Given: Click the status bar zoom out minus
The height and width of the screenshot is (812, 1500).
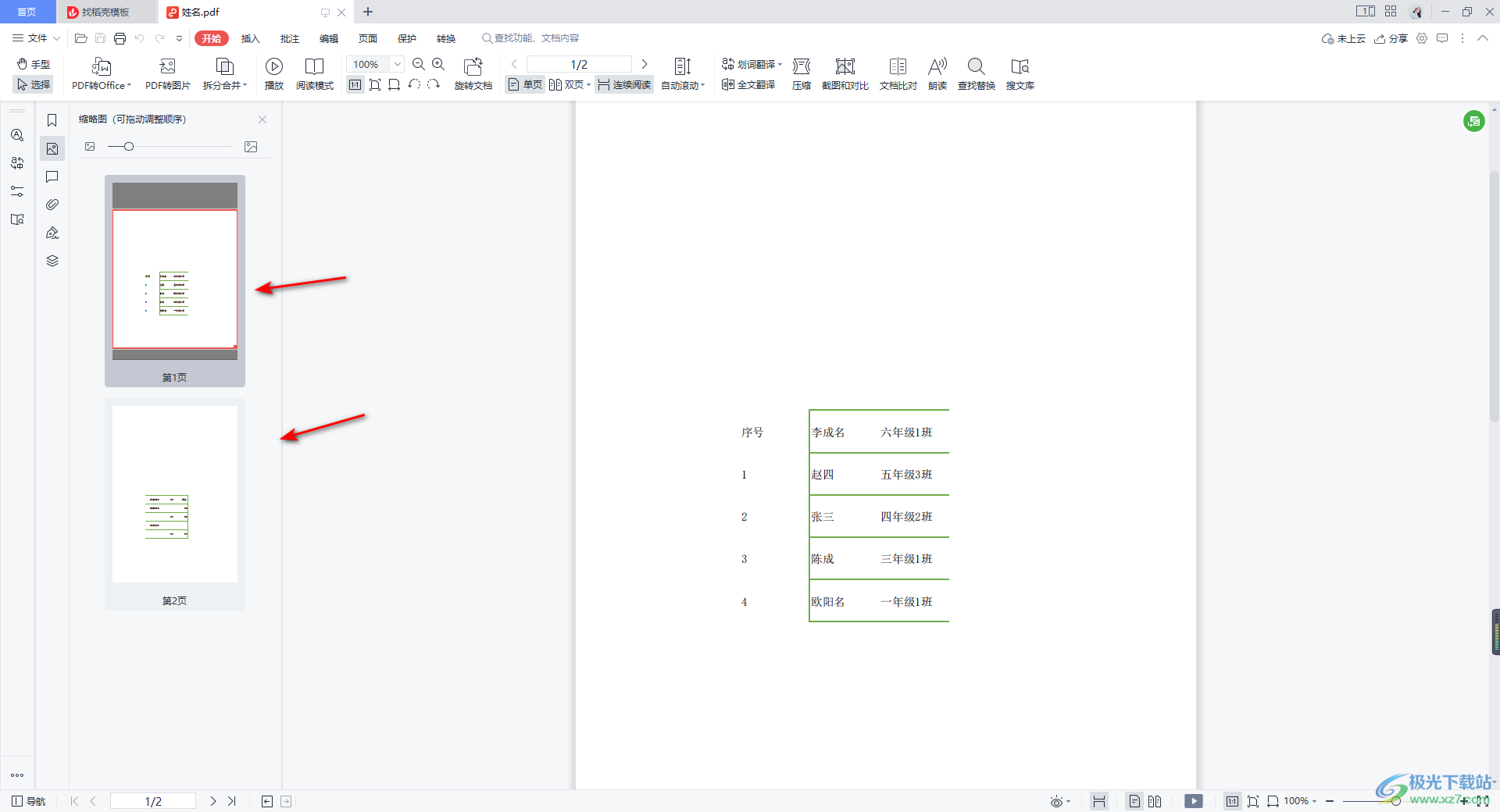Looking at the screenshot, I should 1330,801.
